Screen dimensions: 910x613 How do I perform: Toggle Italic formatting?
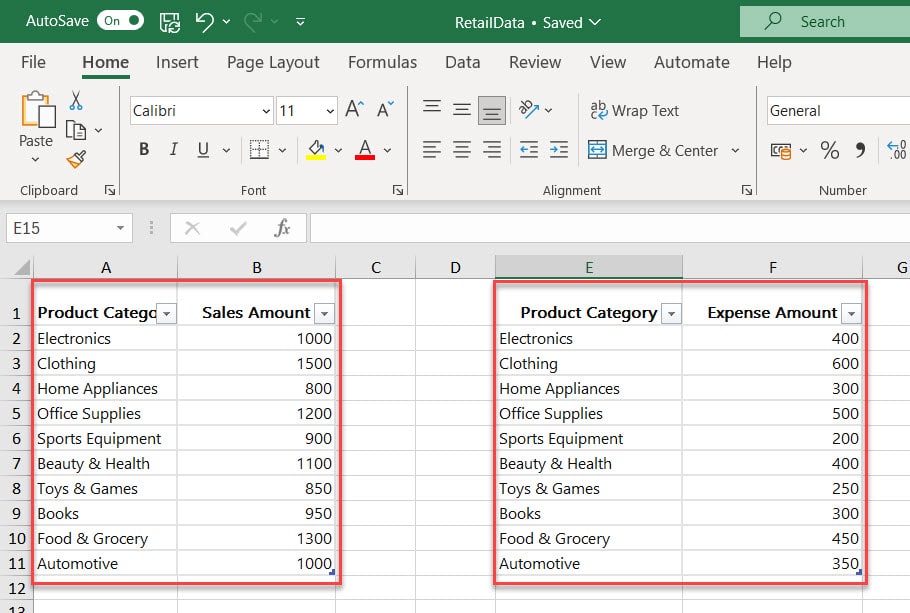tap(173, 150)
